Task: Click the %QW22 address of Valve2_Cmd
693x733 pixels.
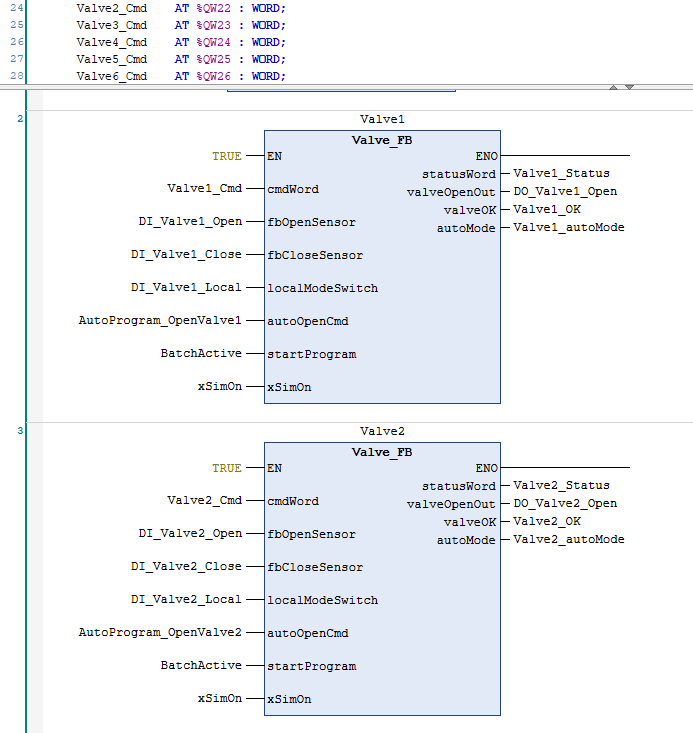Action: coord(213,8)
